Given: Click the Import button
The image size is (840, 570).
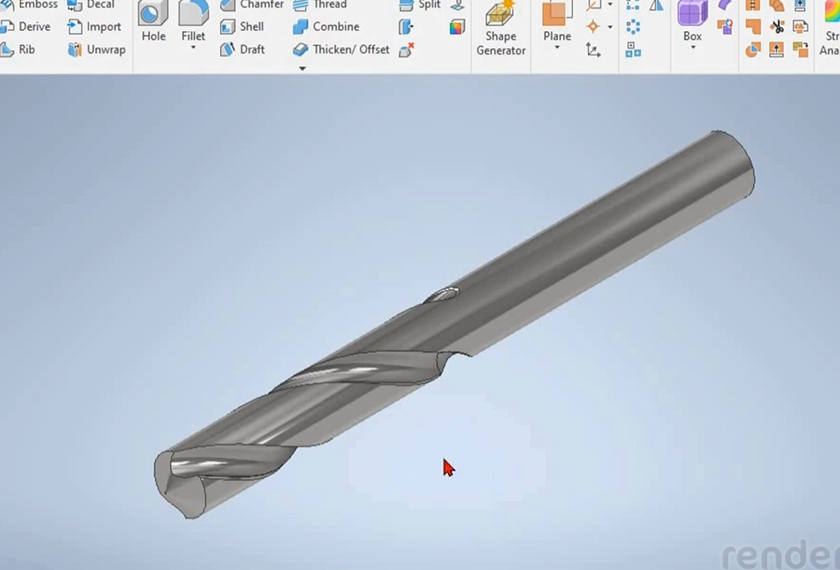Looking at the screenshot, I should point(94,27).
